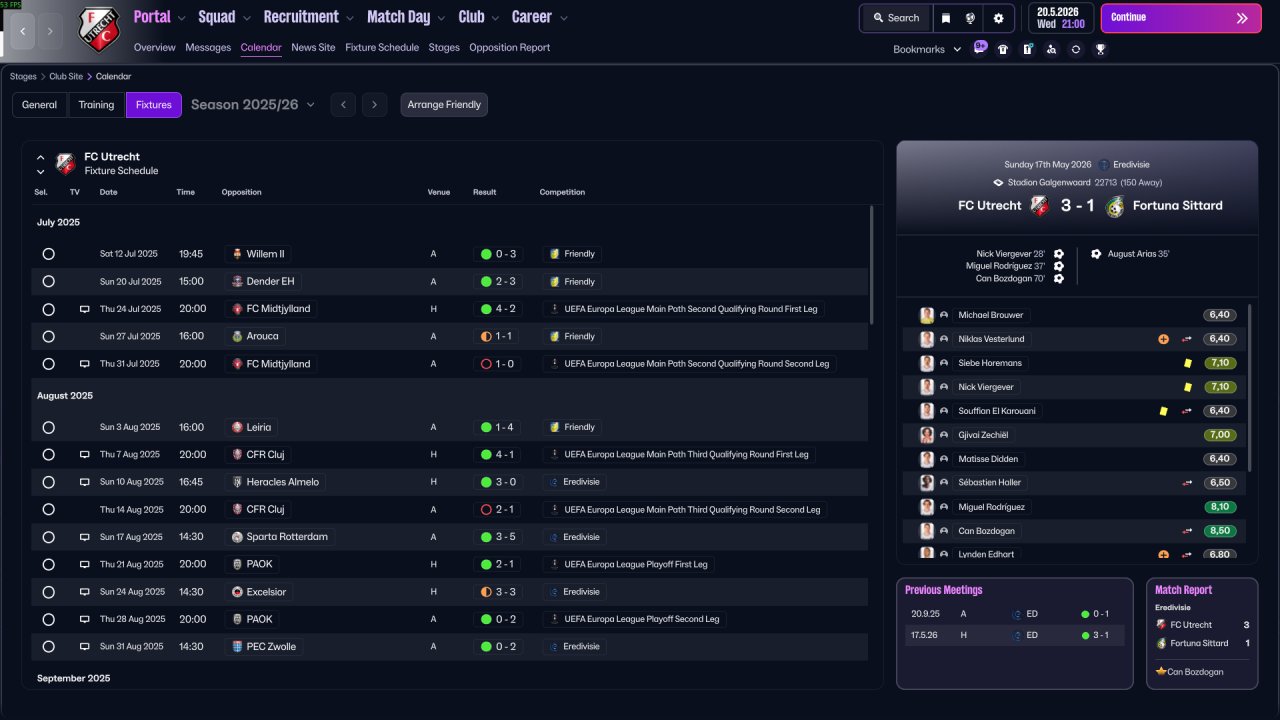Image resolution: width=1280 pixels, height=720 pixels.
Task: Click the Arrange Friendly button
Action: coord(444,105)
